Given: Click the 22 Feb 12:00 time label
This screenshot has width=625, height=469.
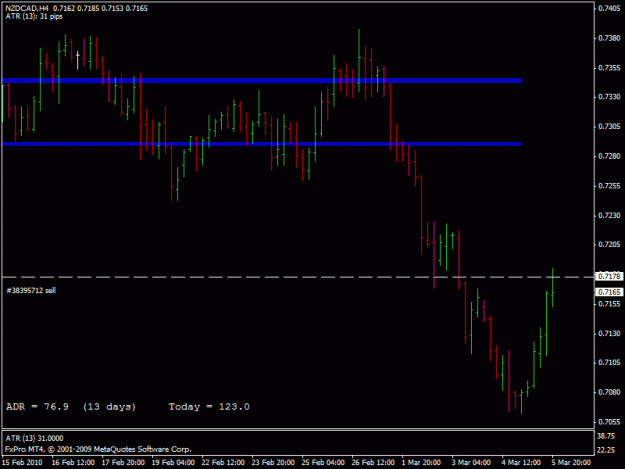Looking at the screenshot, I should point(223,462).
